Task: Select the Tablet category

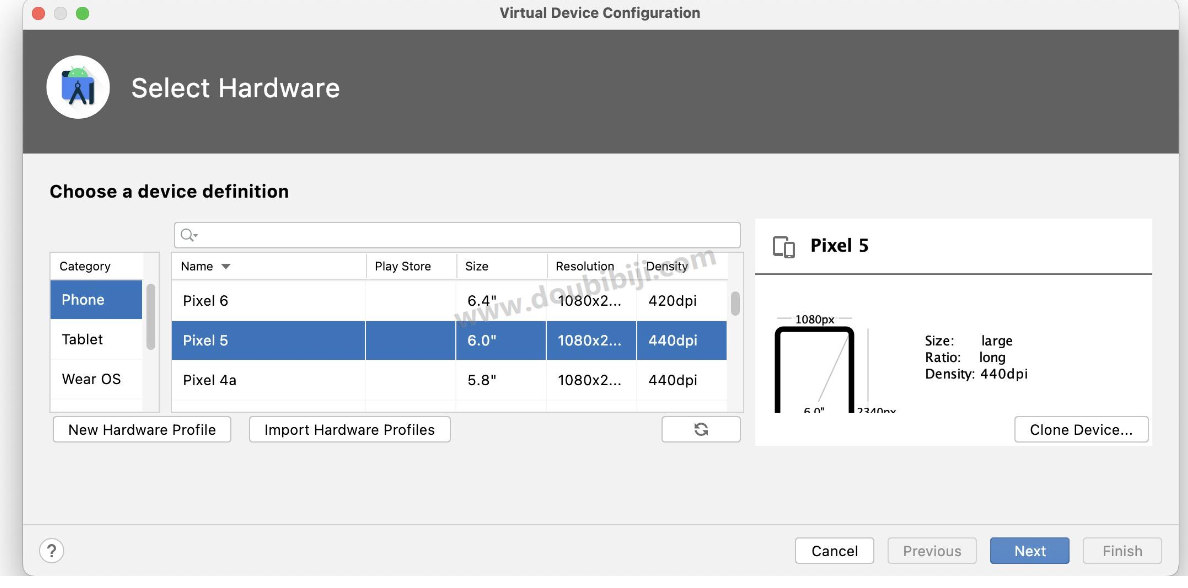Action: pos(96,339)
